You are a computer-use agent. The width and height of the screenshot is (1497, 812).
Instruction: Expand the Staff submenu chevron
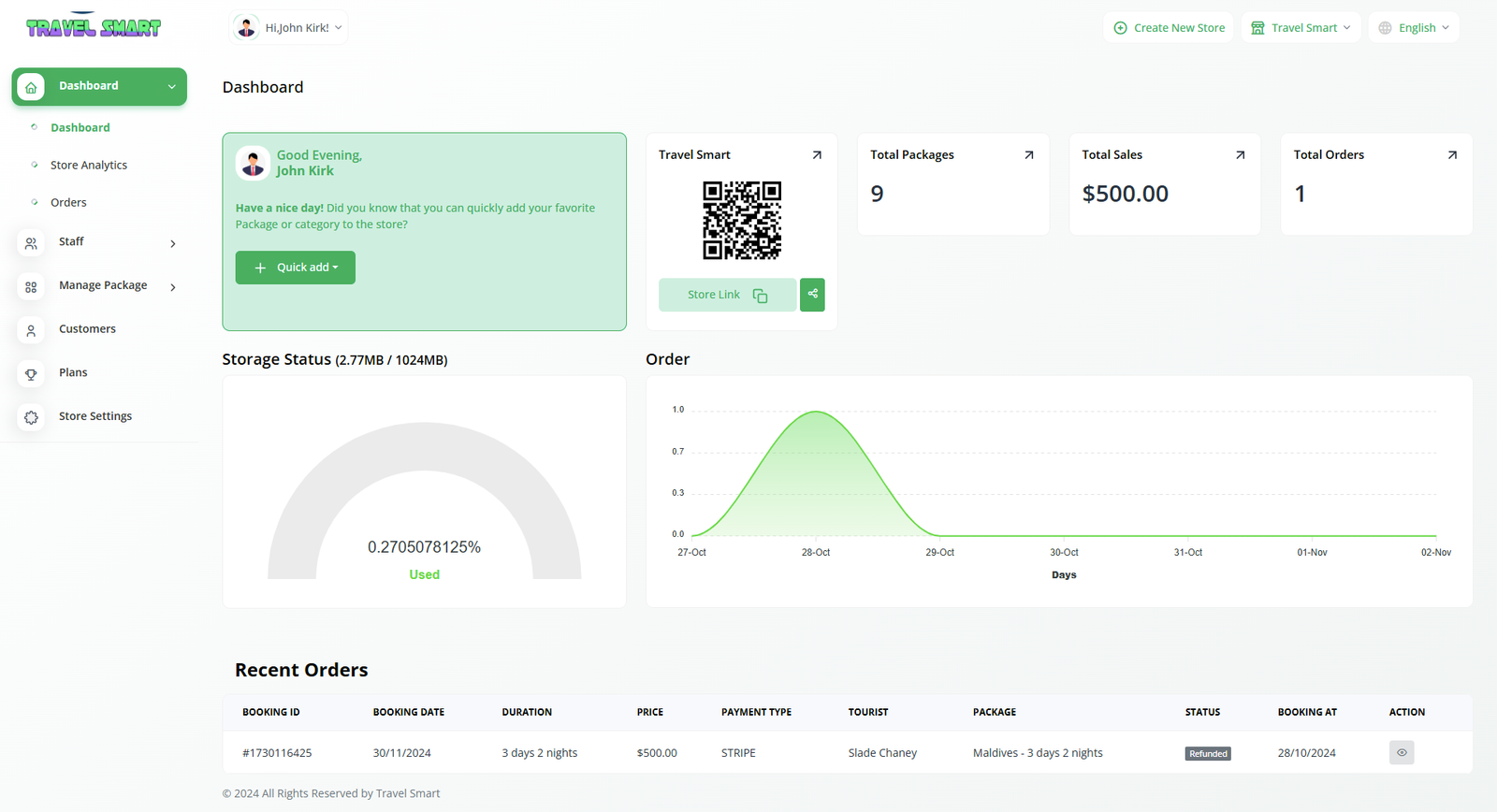pyautogui.click(x=173, y=243)
